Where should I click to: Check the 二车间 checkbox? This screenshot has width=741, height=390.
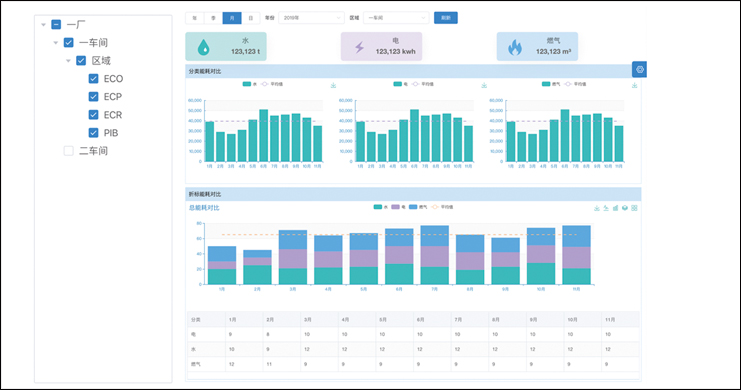click(x=69, y=151)
